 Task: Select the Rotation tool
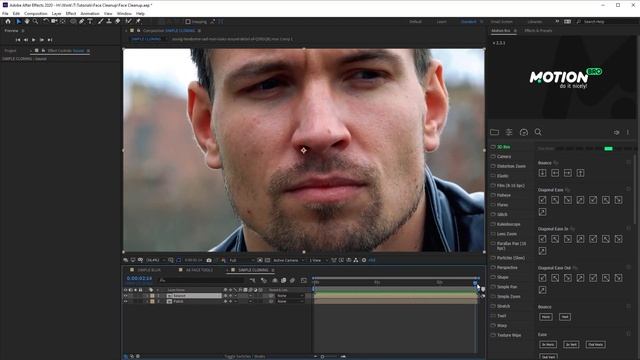point(46,21)
